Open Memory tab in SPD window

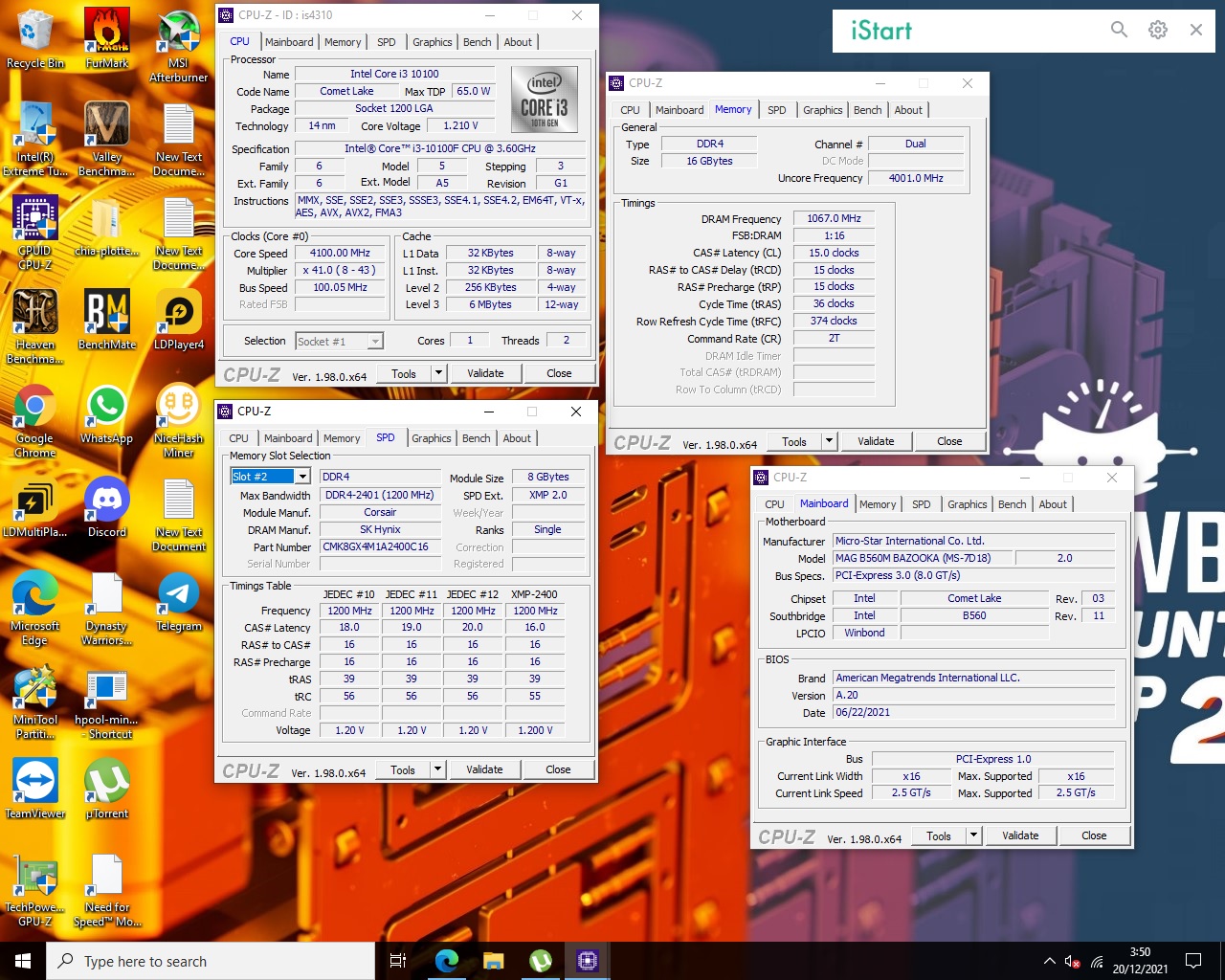coord(342,438)
